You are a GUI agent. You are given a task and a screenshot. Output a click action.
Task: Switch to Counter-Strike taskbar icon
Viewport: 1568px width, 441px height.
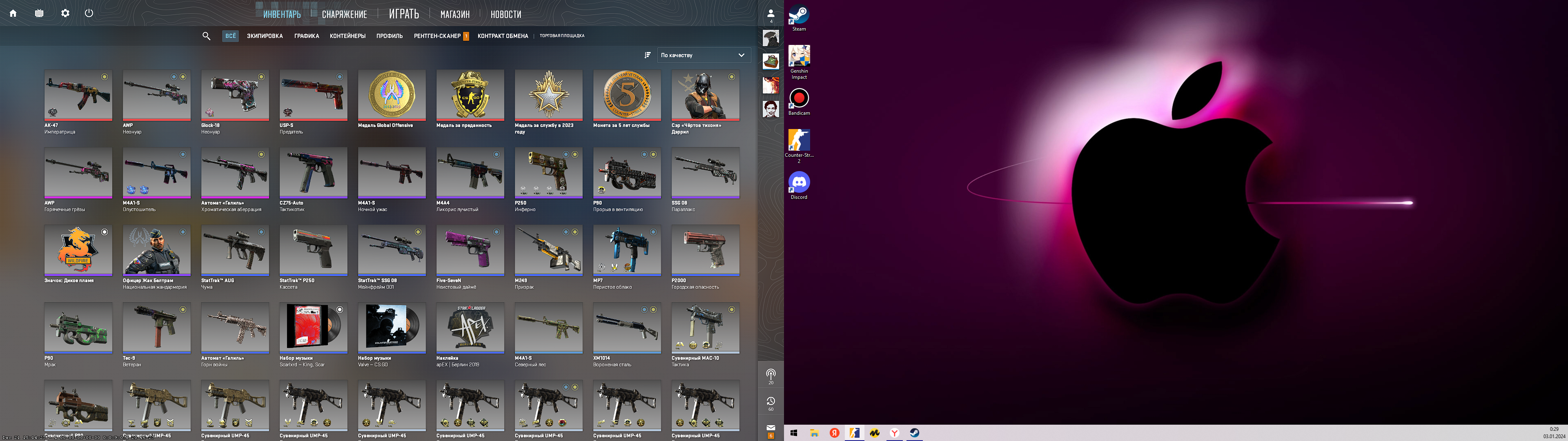[x=855, y=433]
